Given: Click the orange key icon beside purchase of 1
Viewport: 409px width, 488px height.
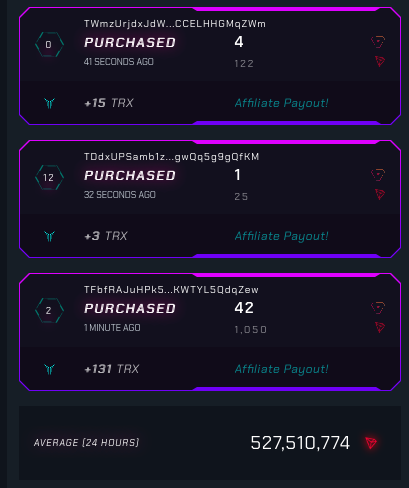Looking at the screenshot, I should (x=378, y=175).
